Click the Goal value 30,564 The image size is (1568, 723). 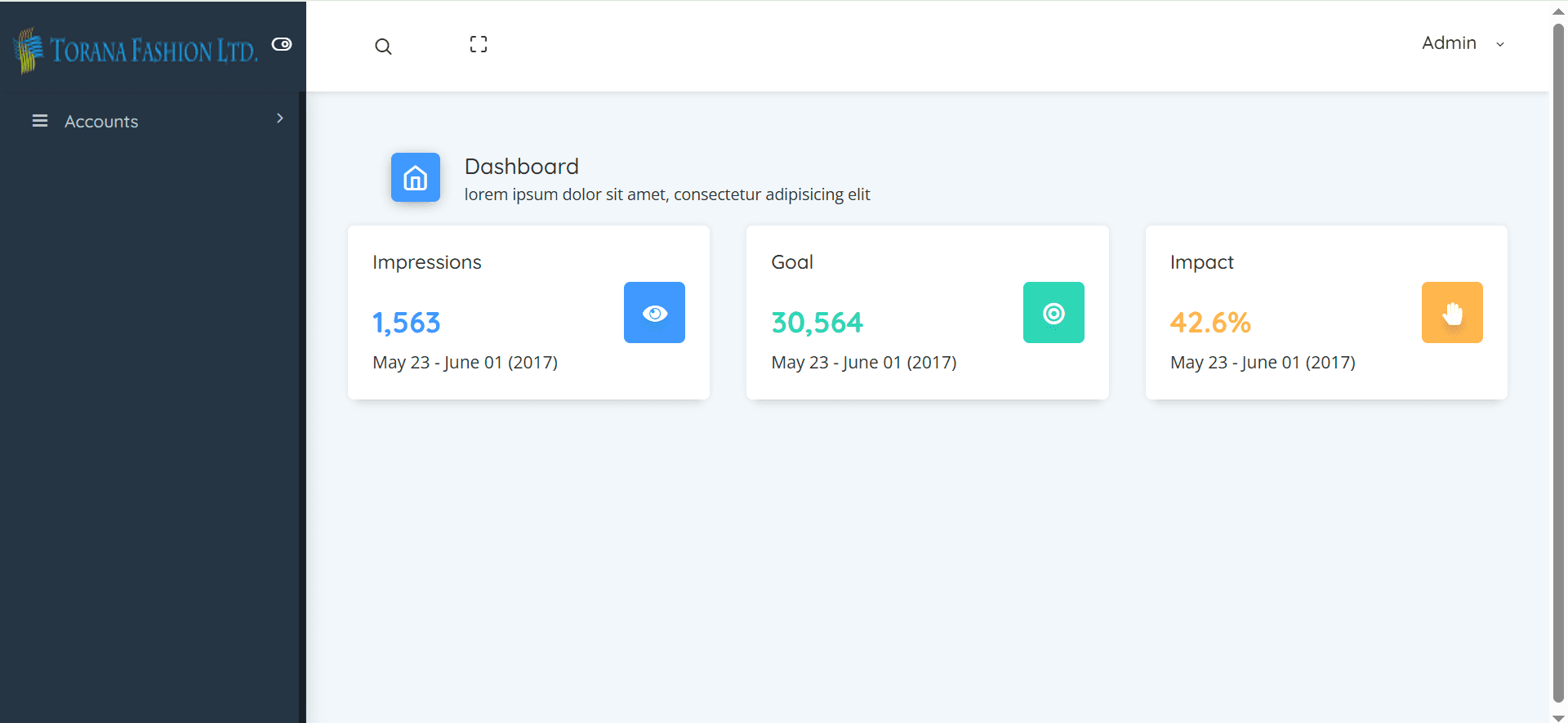(817, 323)
